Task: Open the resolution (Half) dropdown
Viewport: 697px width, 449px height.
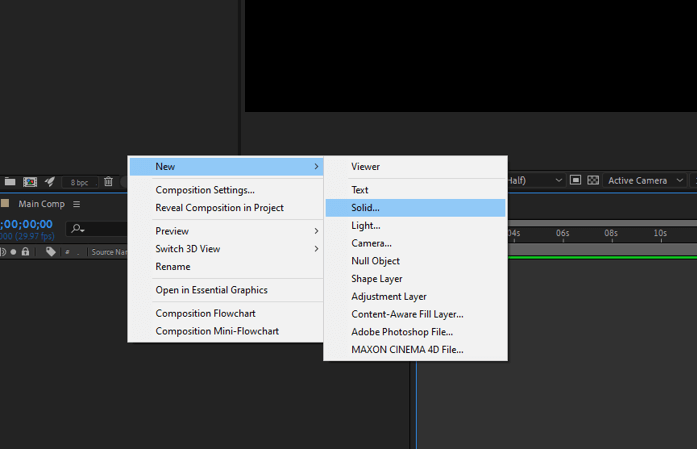Action: tap(536, 180)
